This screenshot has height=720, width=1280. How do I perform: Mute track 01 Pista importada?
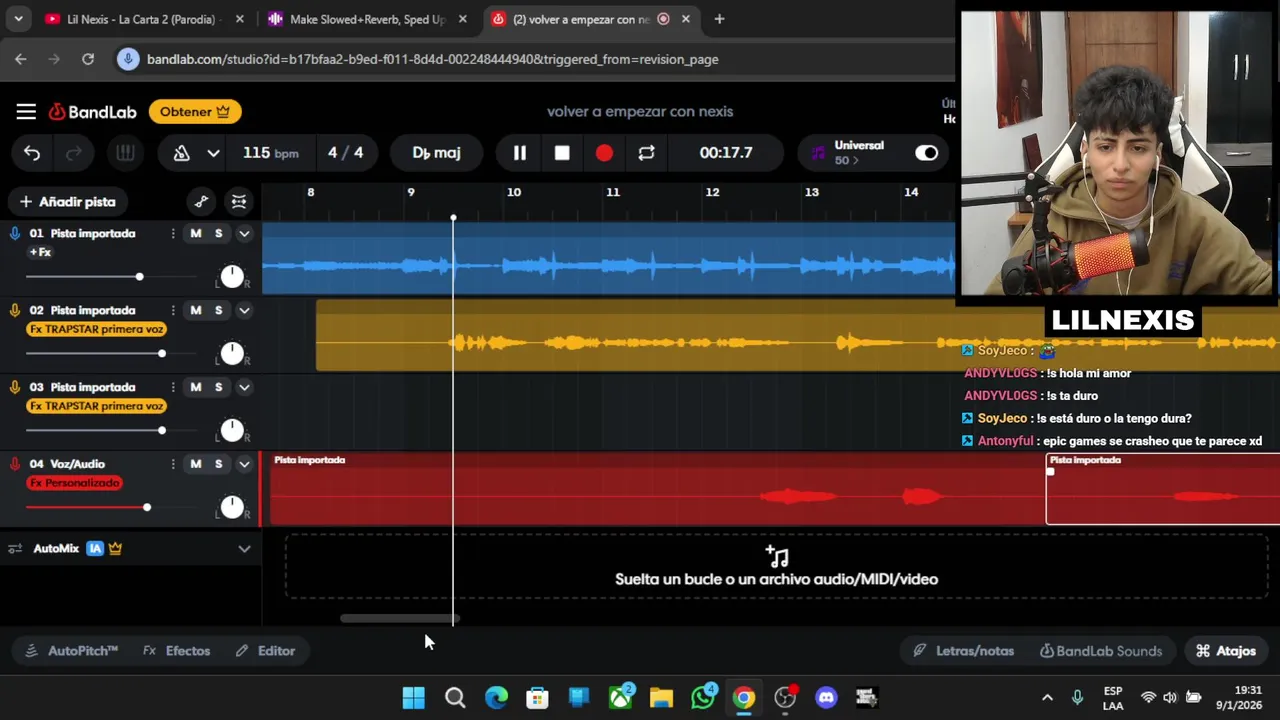(x=196, y=233)
